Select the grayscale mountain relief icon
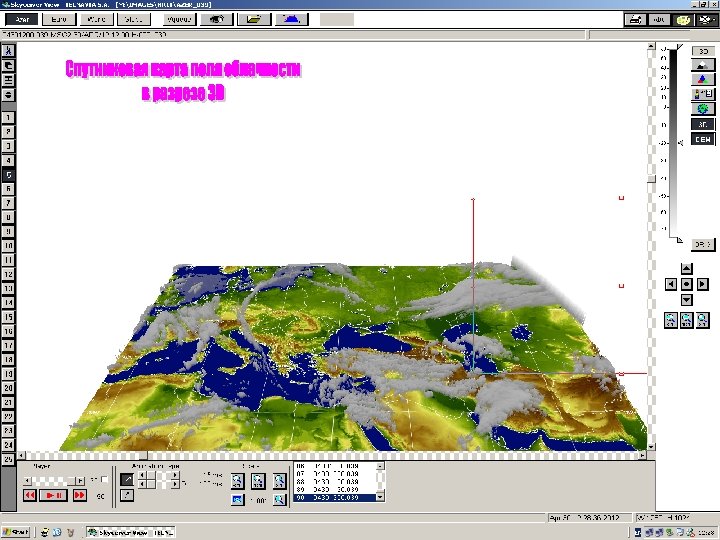This screenshot has width=720, height=540. (x=703, y=65)
